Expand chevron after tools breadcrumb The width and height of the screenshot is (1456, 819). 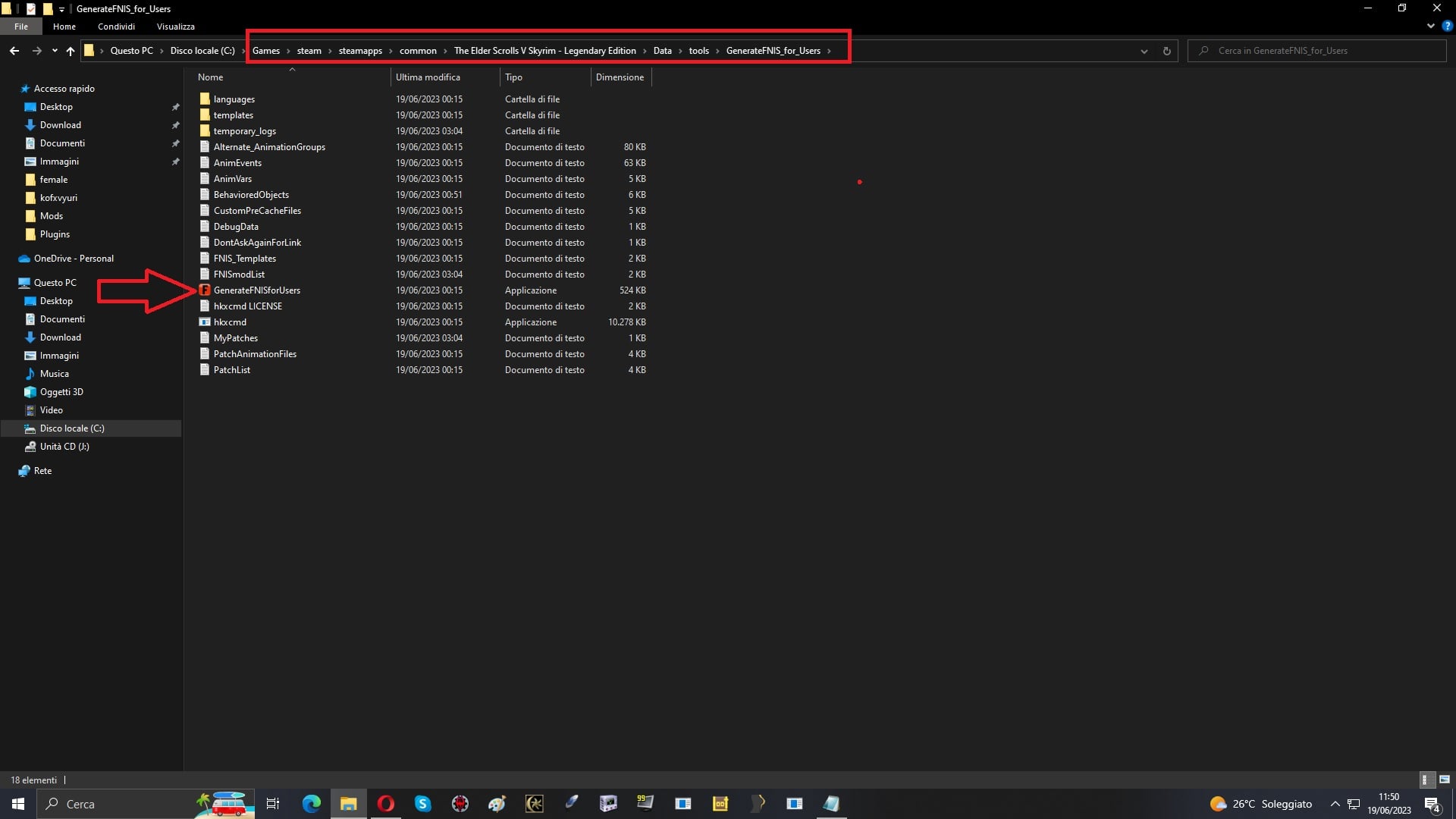point(717,51)
